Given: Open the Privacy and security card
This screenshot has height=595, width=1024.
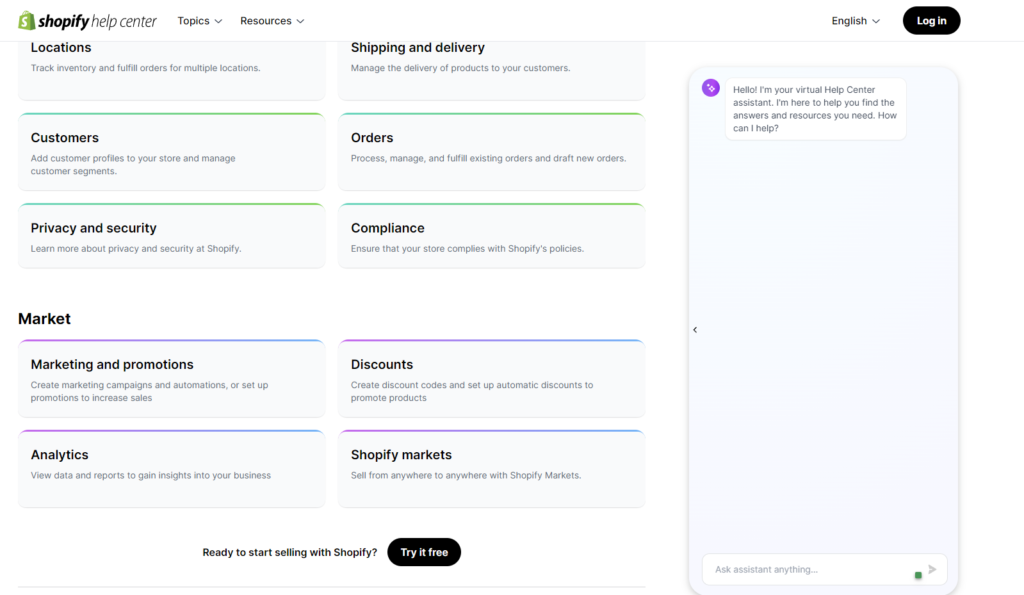Looking at the screenshot, I should (x=171, y=236).
